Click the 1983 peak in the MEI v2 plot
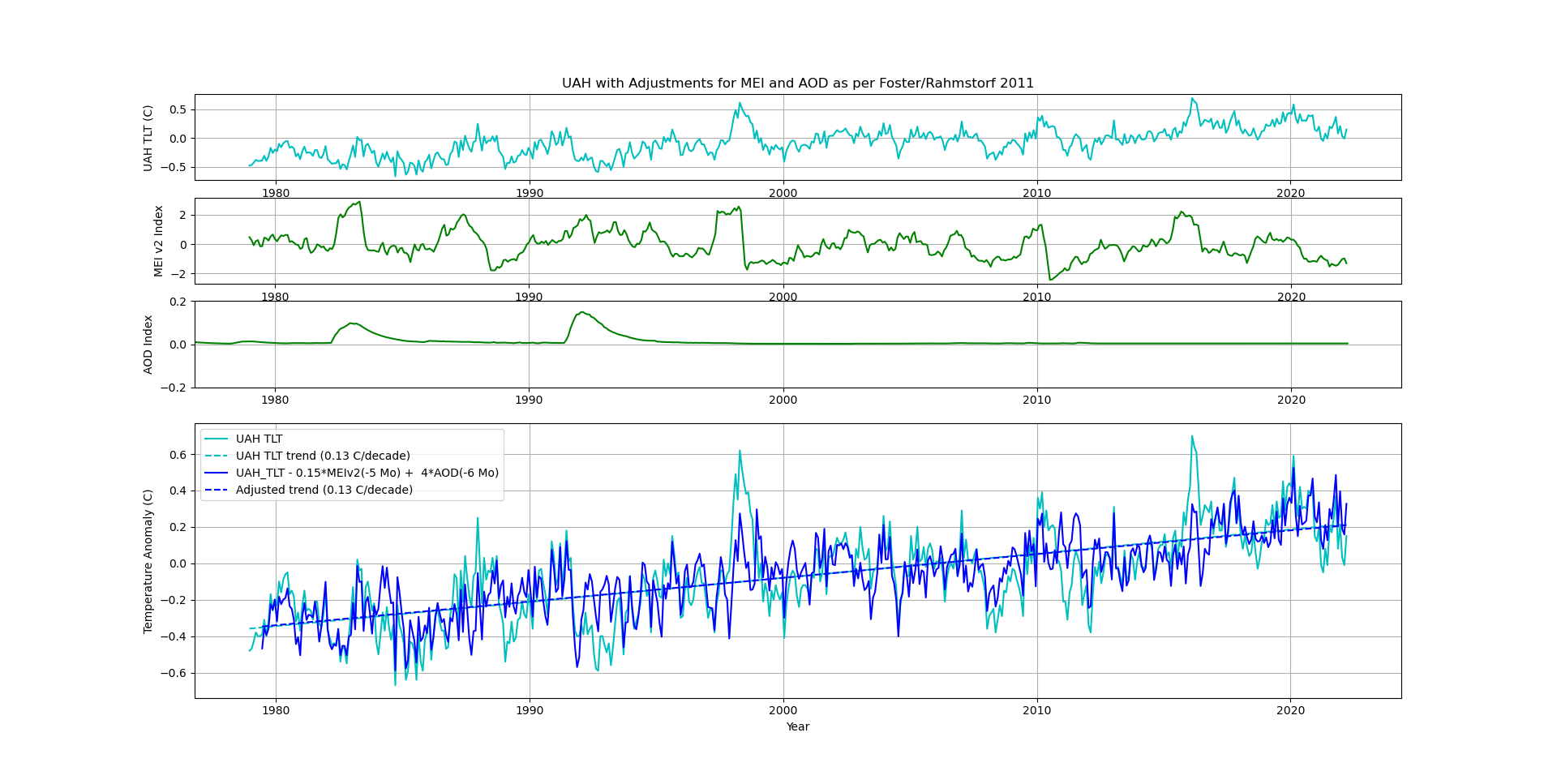This screenshot has height=784, width=1557. tap(359, 202)
